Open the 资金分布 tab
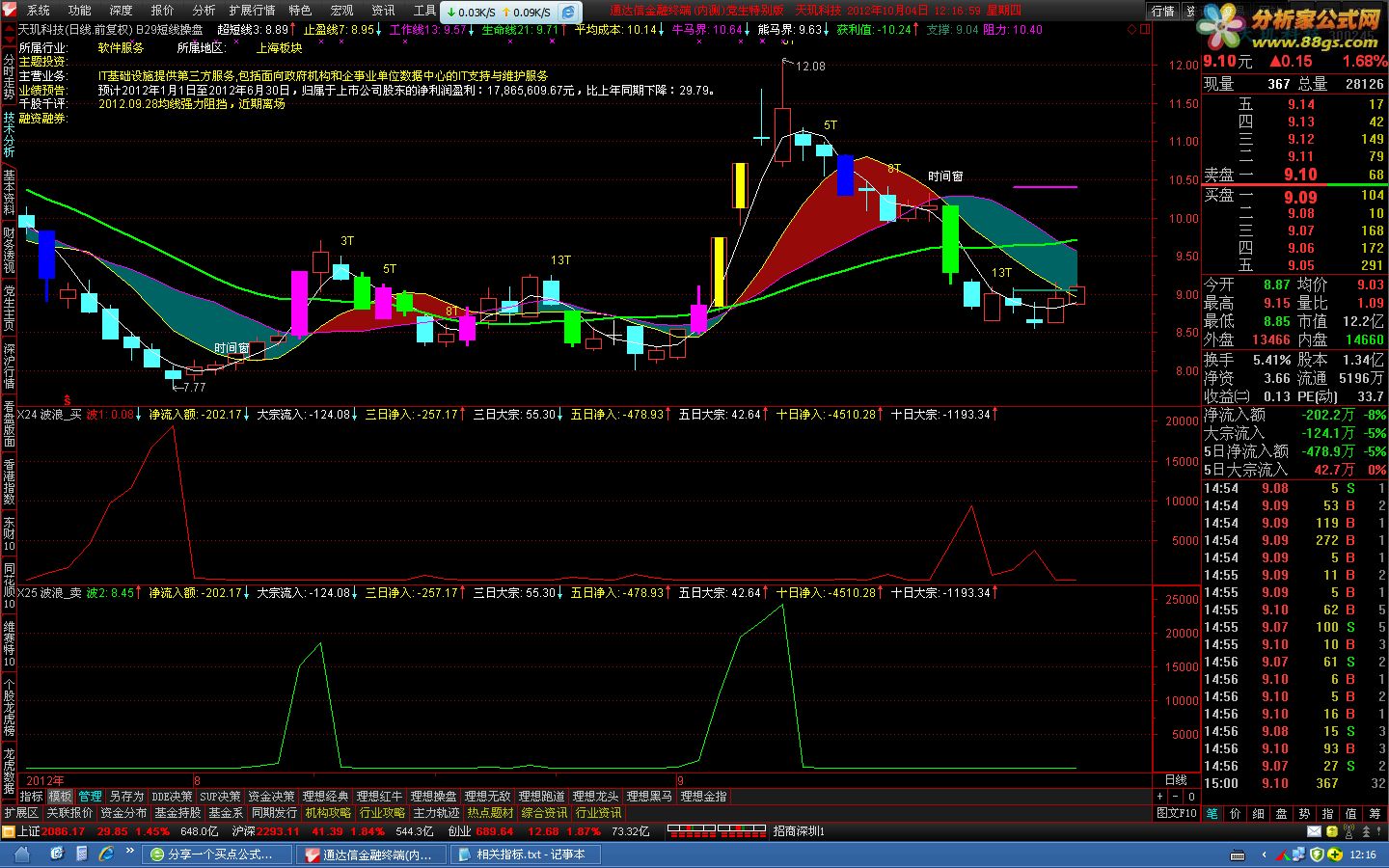 [123, 813]
